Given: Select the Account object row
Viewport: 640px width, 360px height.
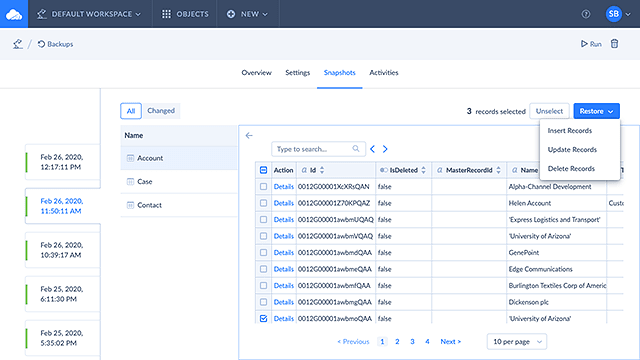Looking at the screenshot, I should point(179,158).
